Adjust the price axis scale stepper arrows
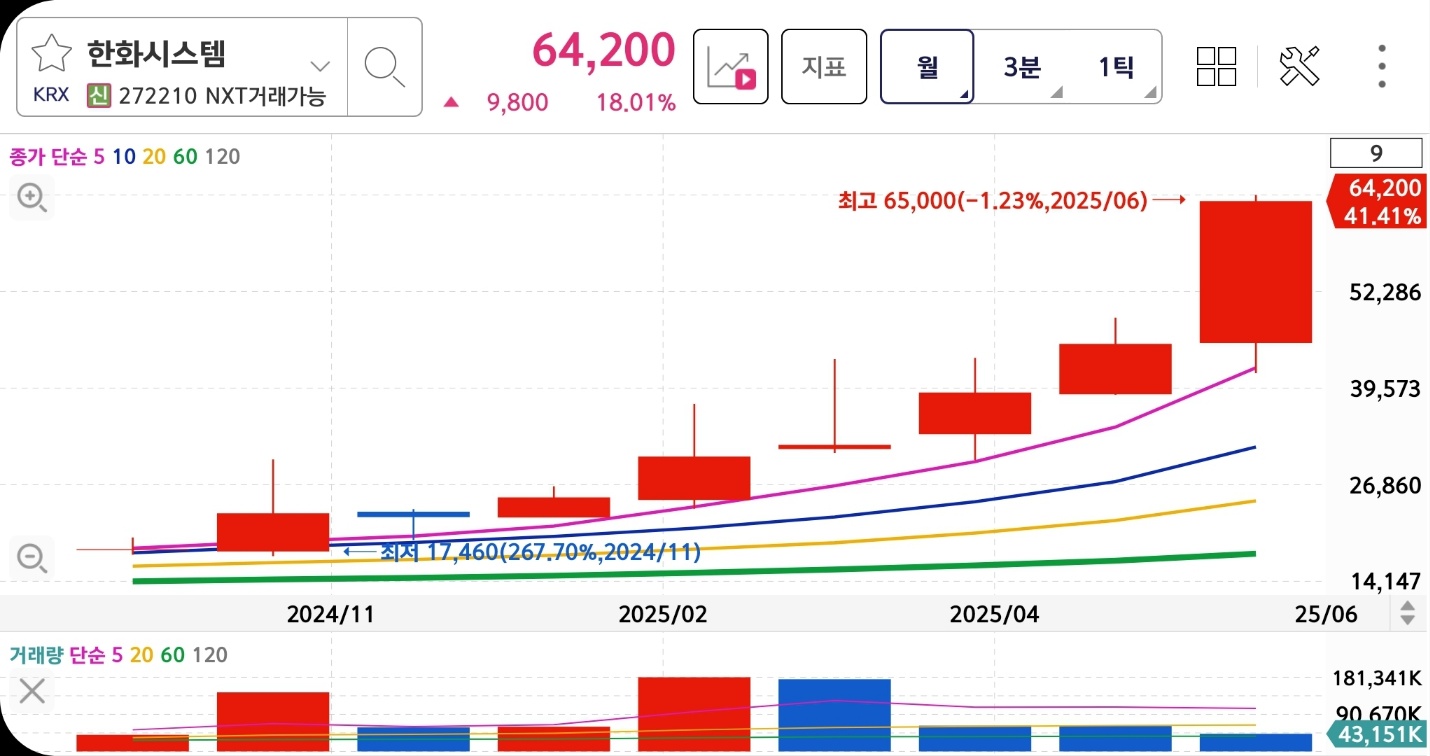Screen dimensions: 1430x756 point(1408,612)
